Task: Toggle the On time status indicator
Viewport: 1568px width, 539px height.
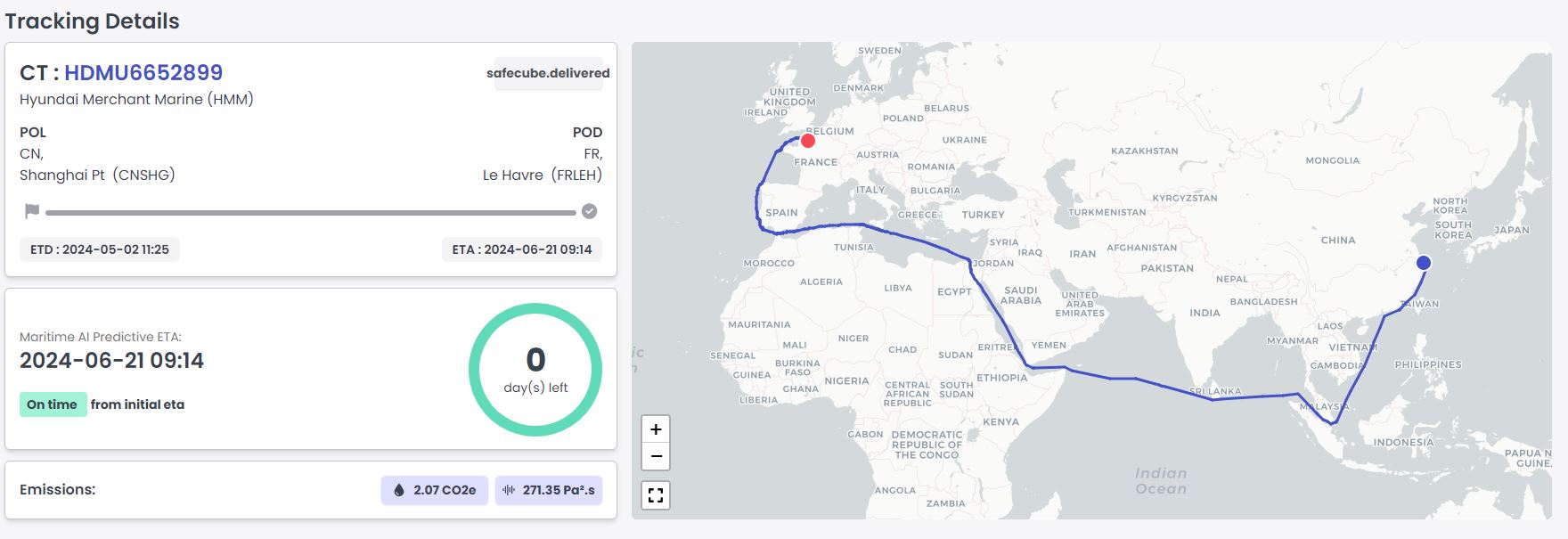Action: [x=53, y=404]
